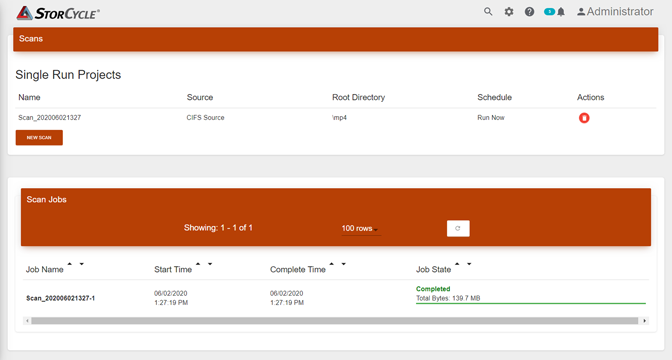Click the Complete Time column header
Screen dimensions: 672x360
(298, 270)
